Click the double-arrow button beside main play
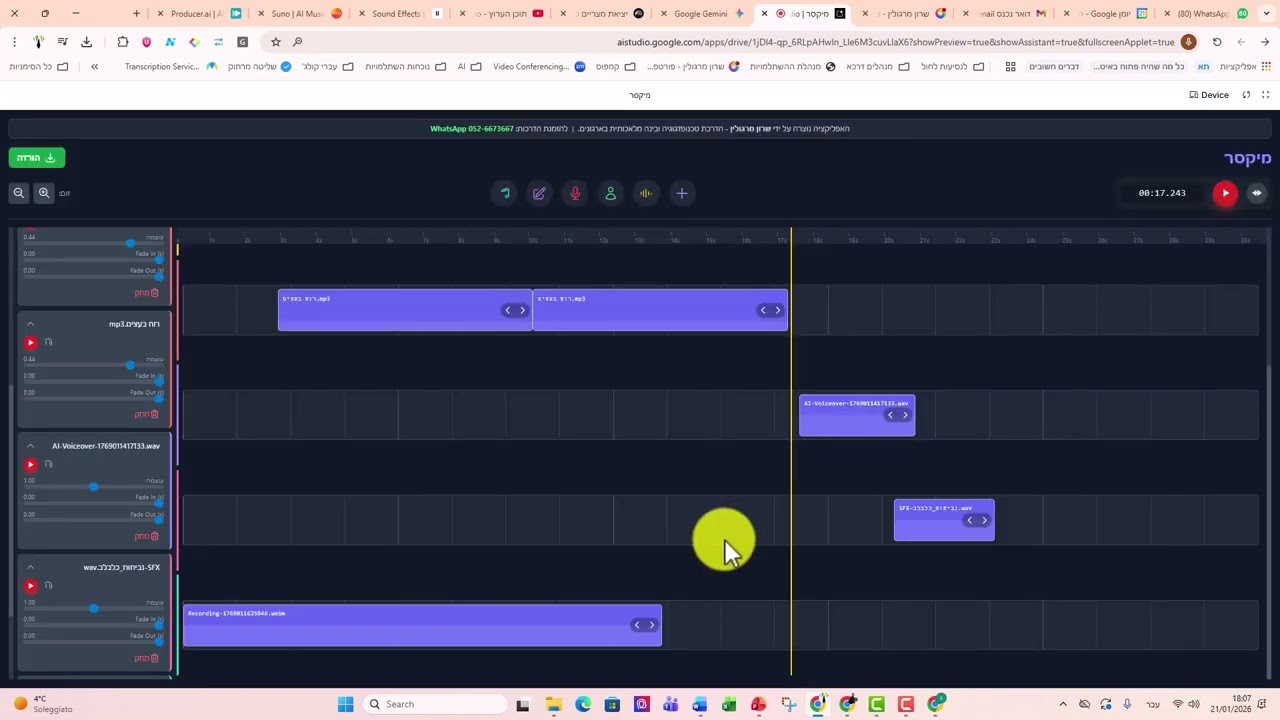The height and width of the screenshot is (720, 1280). point(1257,193)
